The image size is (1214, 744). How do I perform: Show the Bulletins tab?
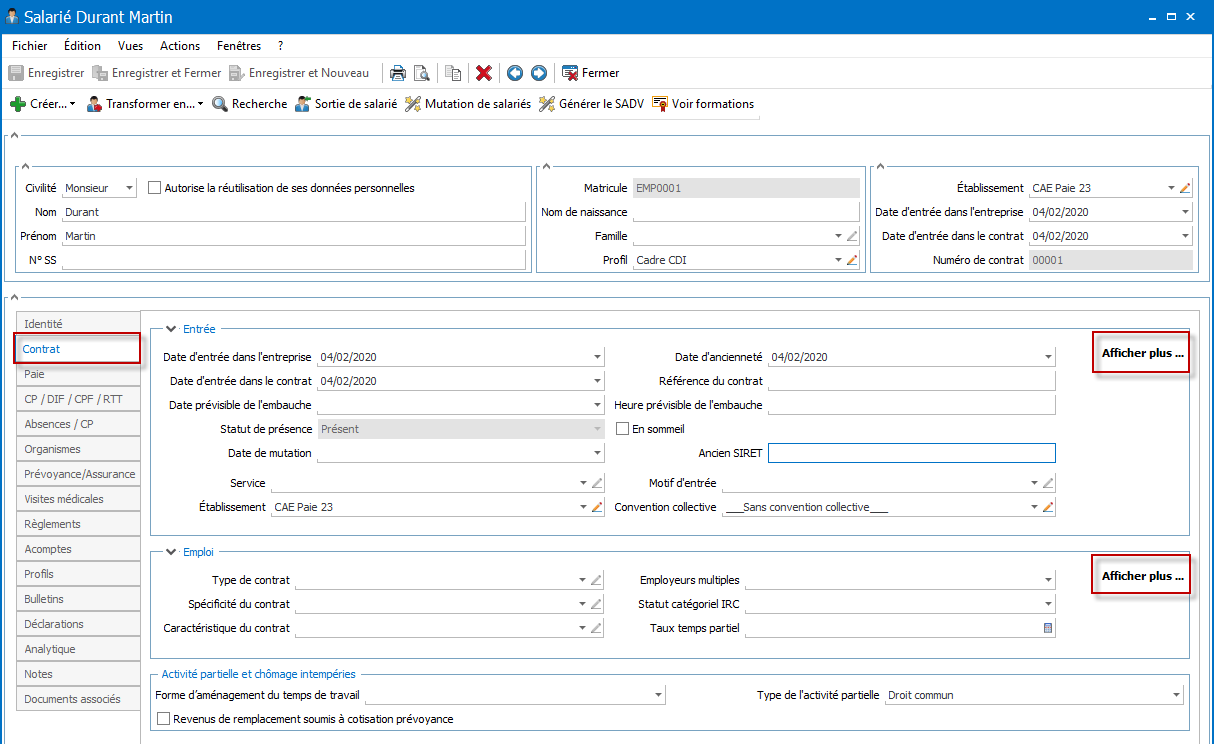pos(78,599)
